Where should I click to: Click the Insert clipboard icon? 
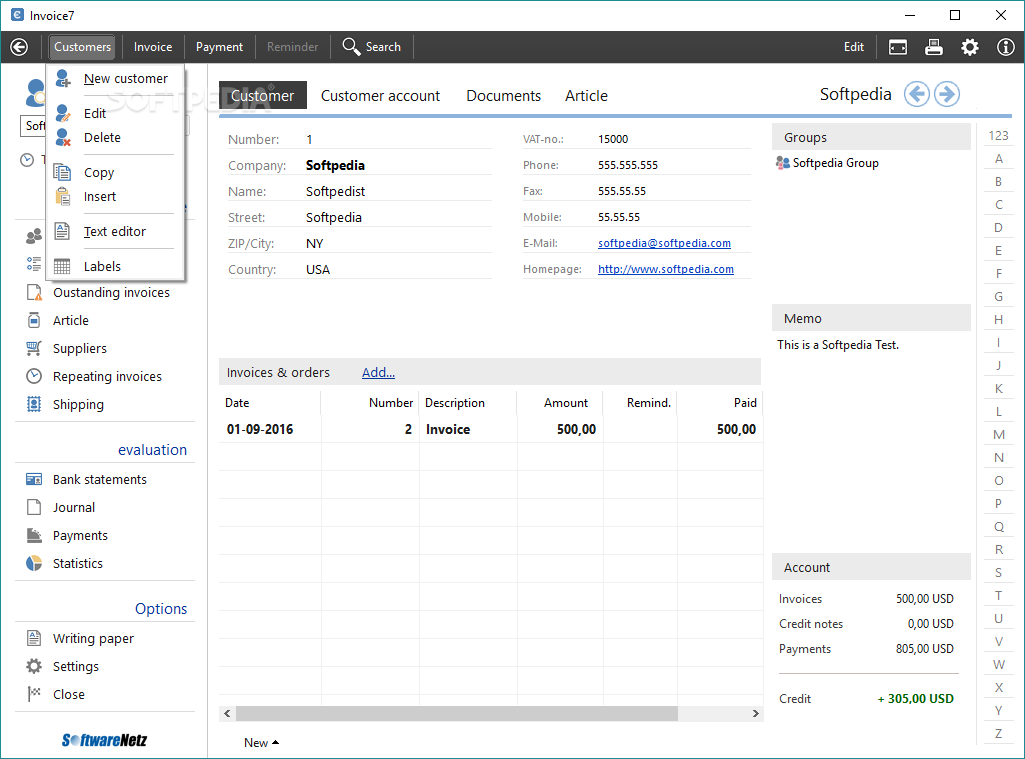(x=62, y=196)
